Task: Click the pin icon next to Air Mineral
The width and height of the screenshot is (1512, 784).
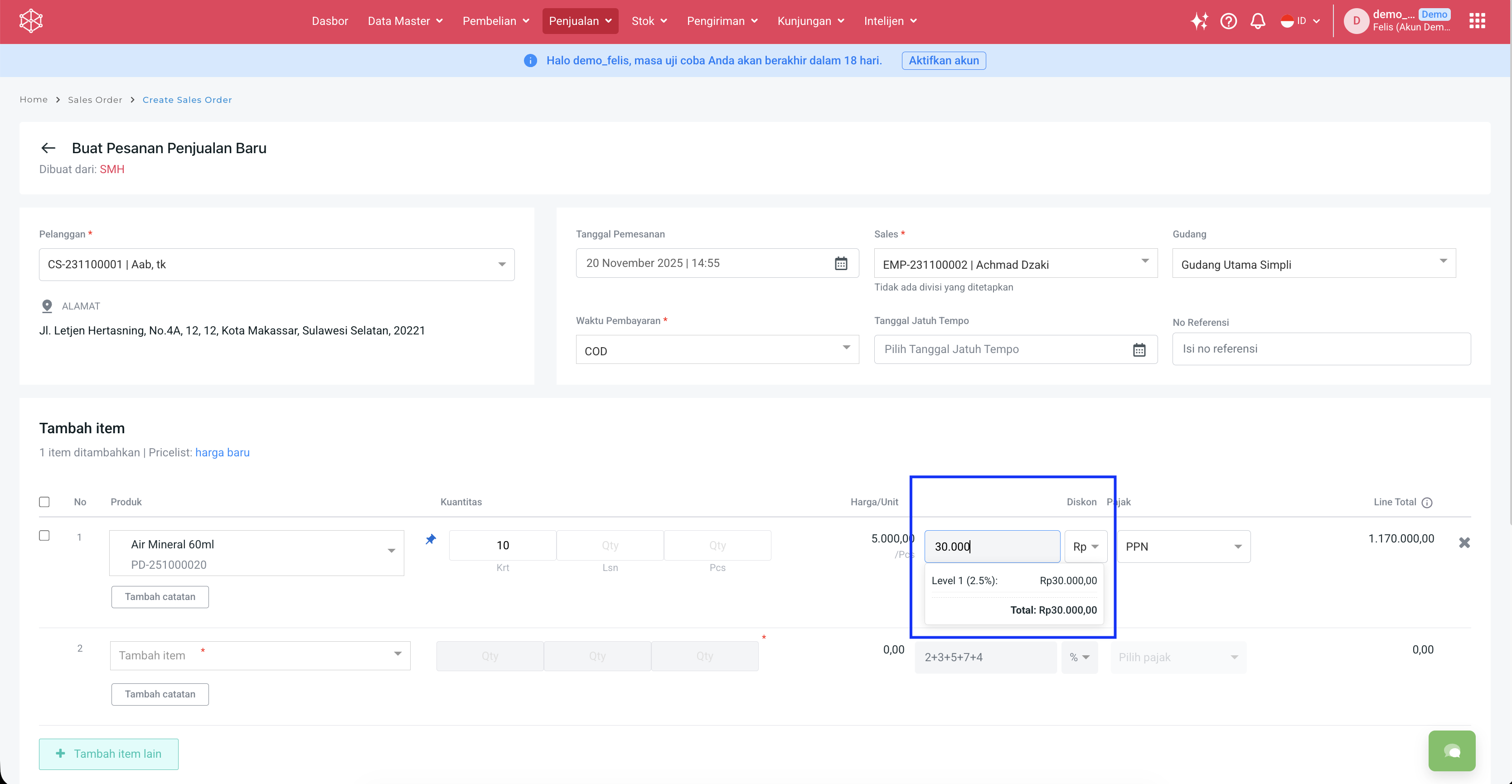Action: pos(431,539)
